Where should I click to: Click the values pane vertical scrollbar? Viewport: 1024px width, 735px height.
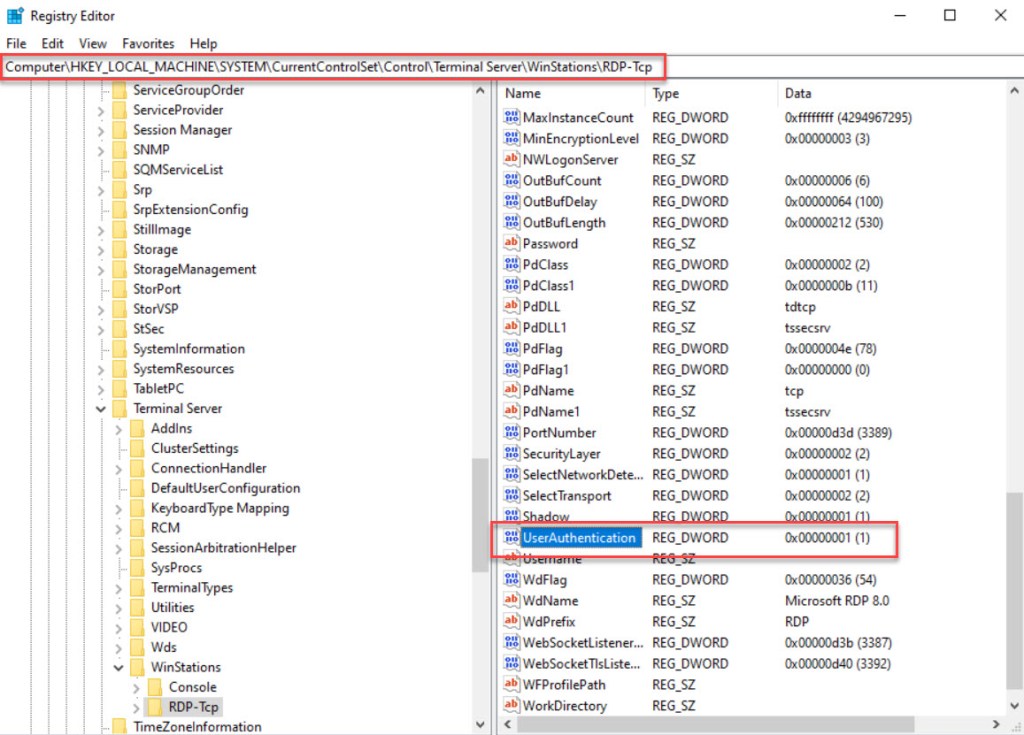1015,400
